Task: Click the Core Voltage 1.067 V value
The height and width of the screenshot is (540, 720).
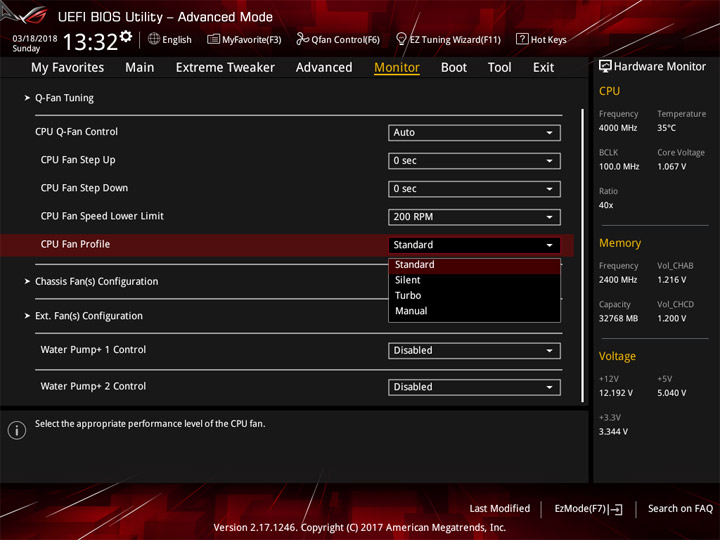Action: (671, 167)
